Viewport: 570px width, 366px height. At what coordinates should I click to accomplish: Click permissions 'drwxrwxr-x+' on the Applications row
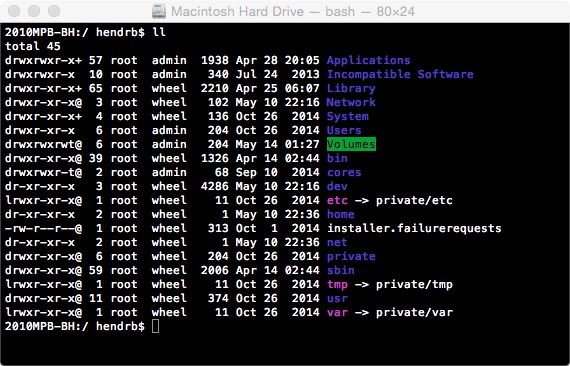click(x=43, y=60)
